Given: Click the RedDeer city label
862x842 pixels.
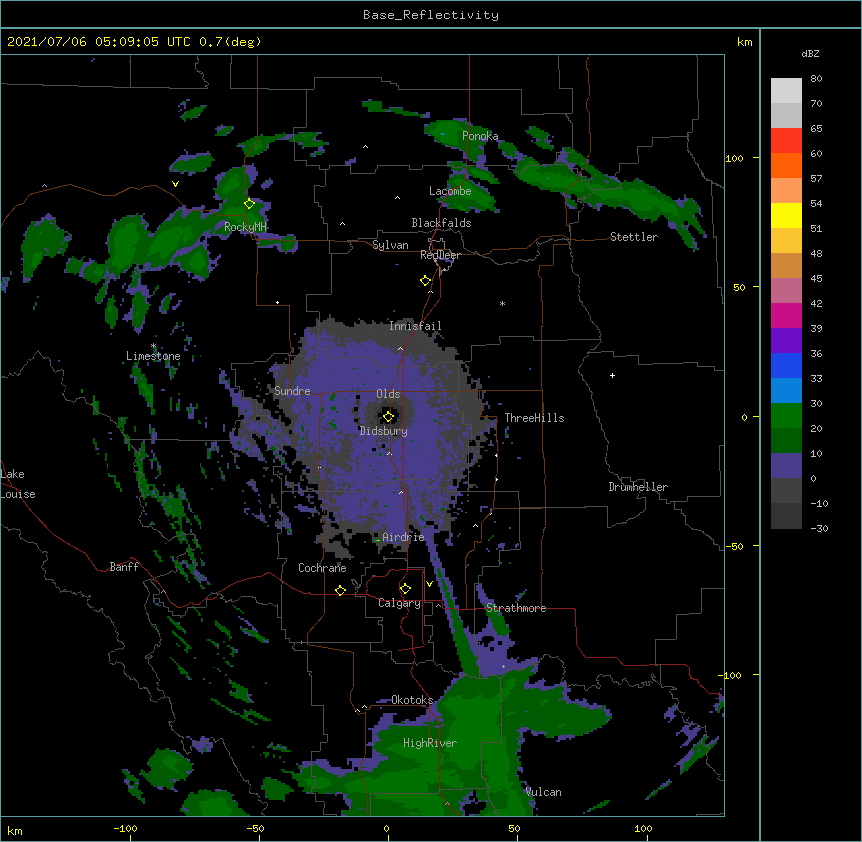Looking at the screenshot, I should click(x=440, y=255).
